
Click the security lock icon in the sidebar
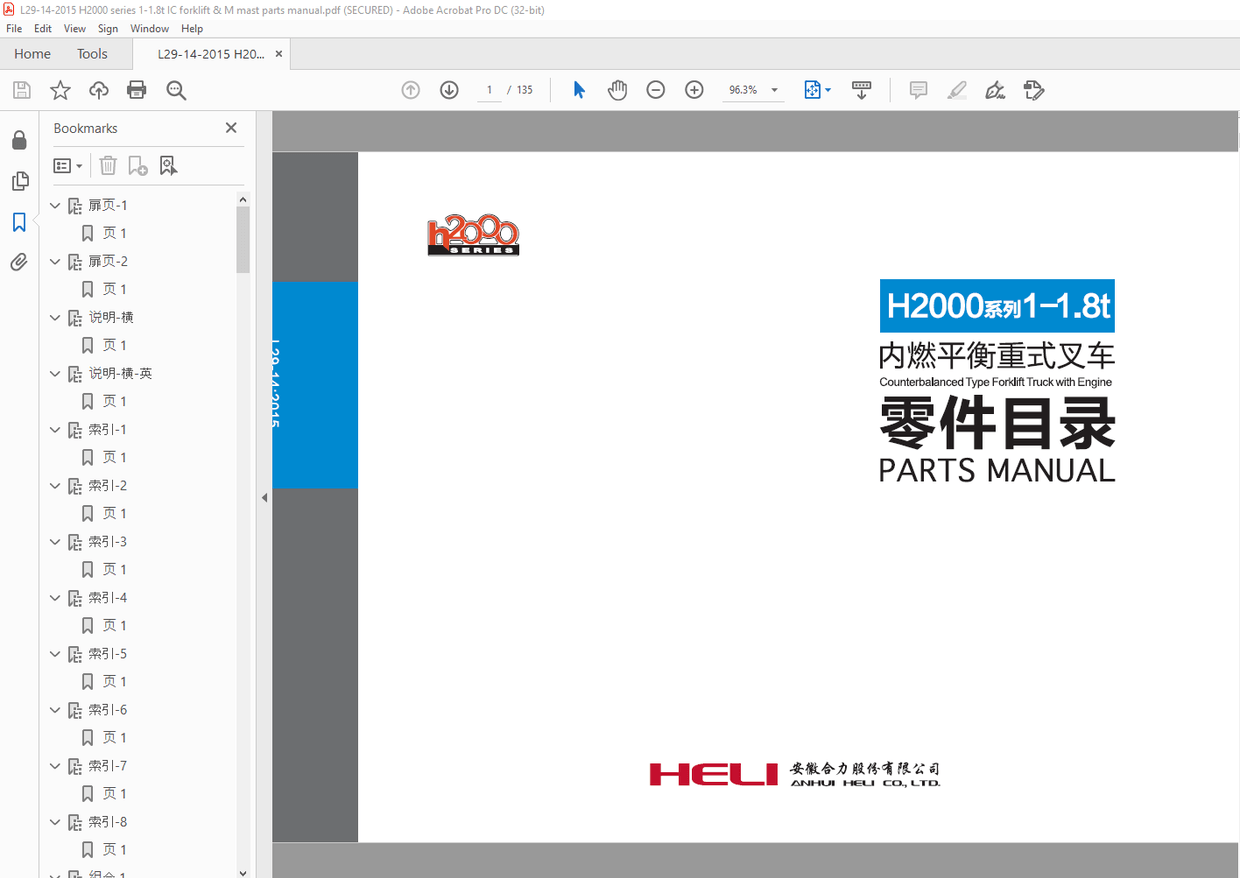tap(20, 140)
